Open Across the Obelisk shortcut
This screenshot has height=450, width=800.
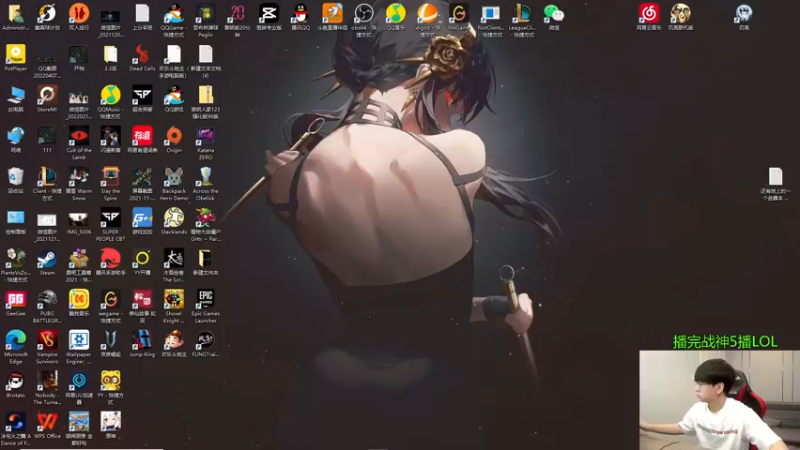tap(206, 177)
